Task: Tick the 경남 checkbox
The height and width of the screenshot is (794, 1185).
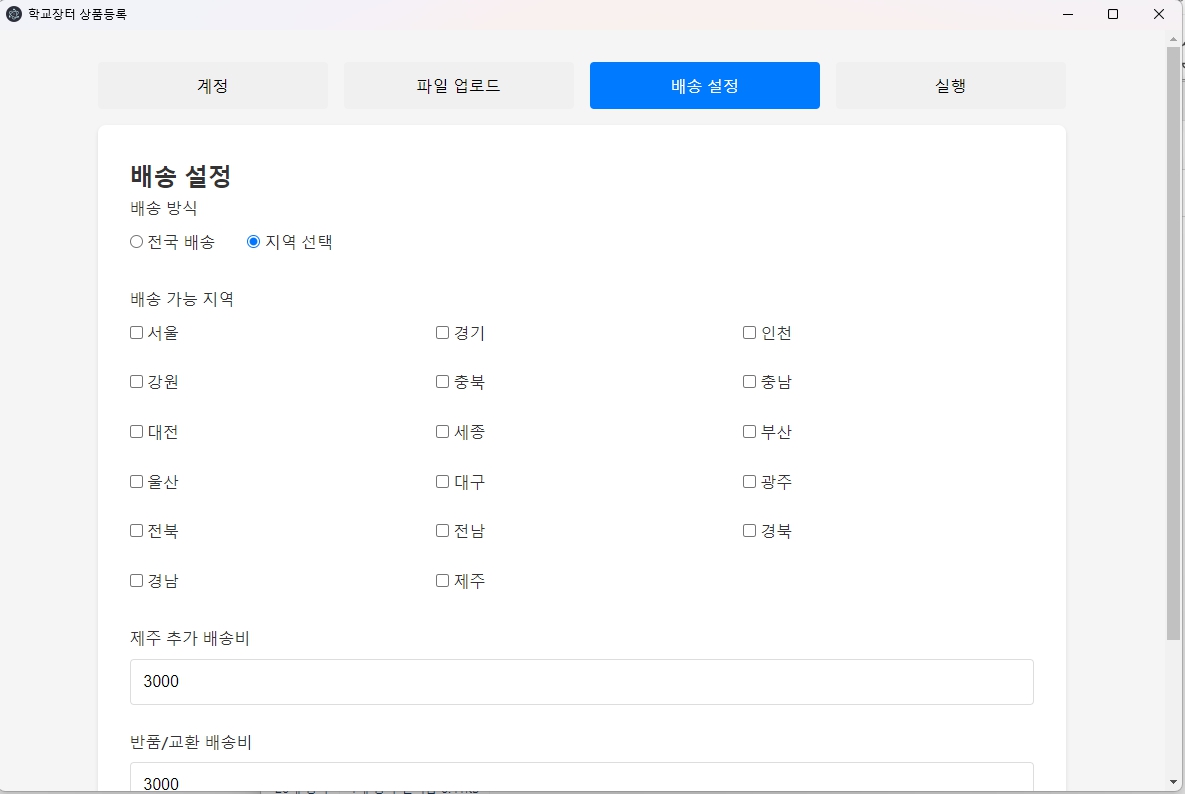Action: coord(137,581)
